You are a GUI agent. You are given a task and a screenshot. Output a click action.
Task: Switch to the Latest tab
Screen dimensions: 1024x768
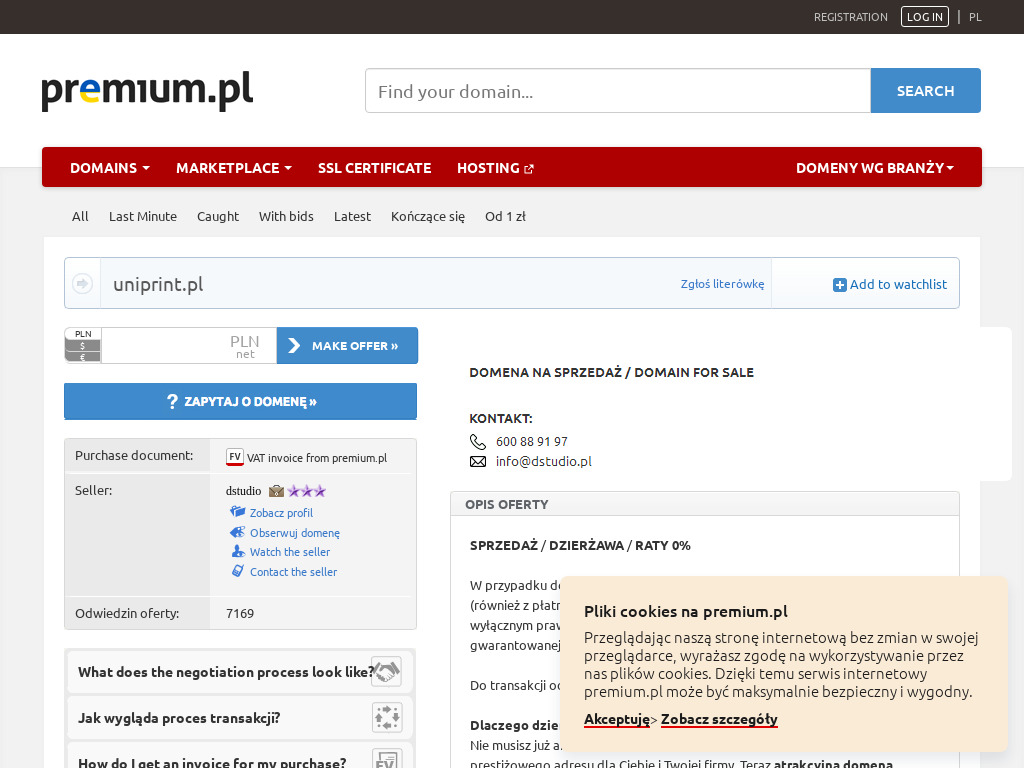tap(352, 216)
